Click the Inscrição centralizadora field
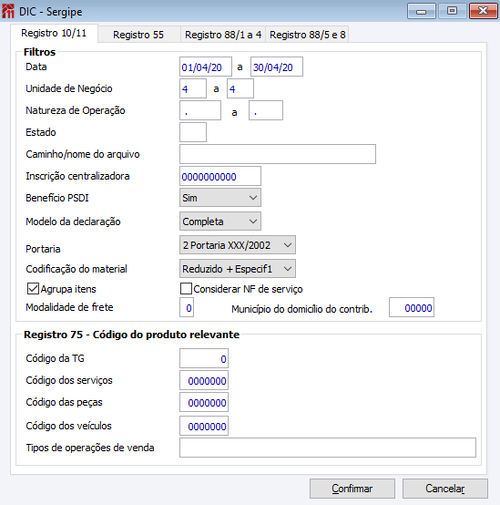Screen dimensions: 500x505 tap(220, 176)
